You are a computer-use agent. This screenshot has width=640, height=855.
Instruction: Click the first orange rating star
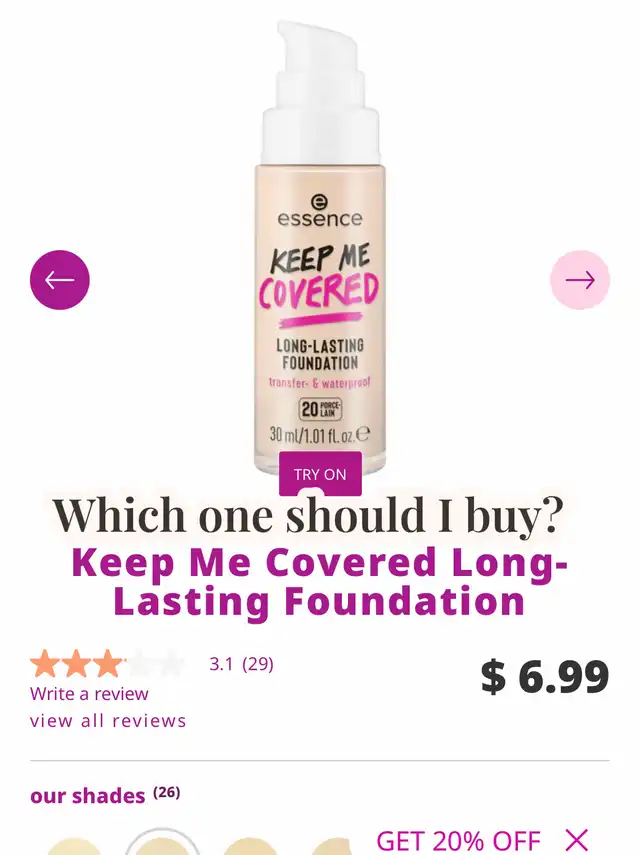(x=45, y=664)
